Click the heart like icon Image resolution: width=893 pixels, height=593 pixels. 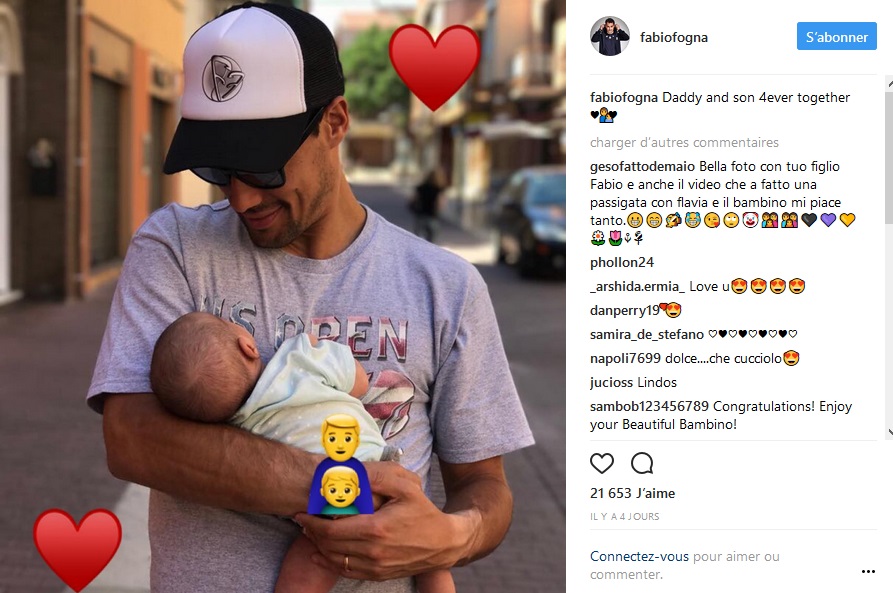pos(601,464)
